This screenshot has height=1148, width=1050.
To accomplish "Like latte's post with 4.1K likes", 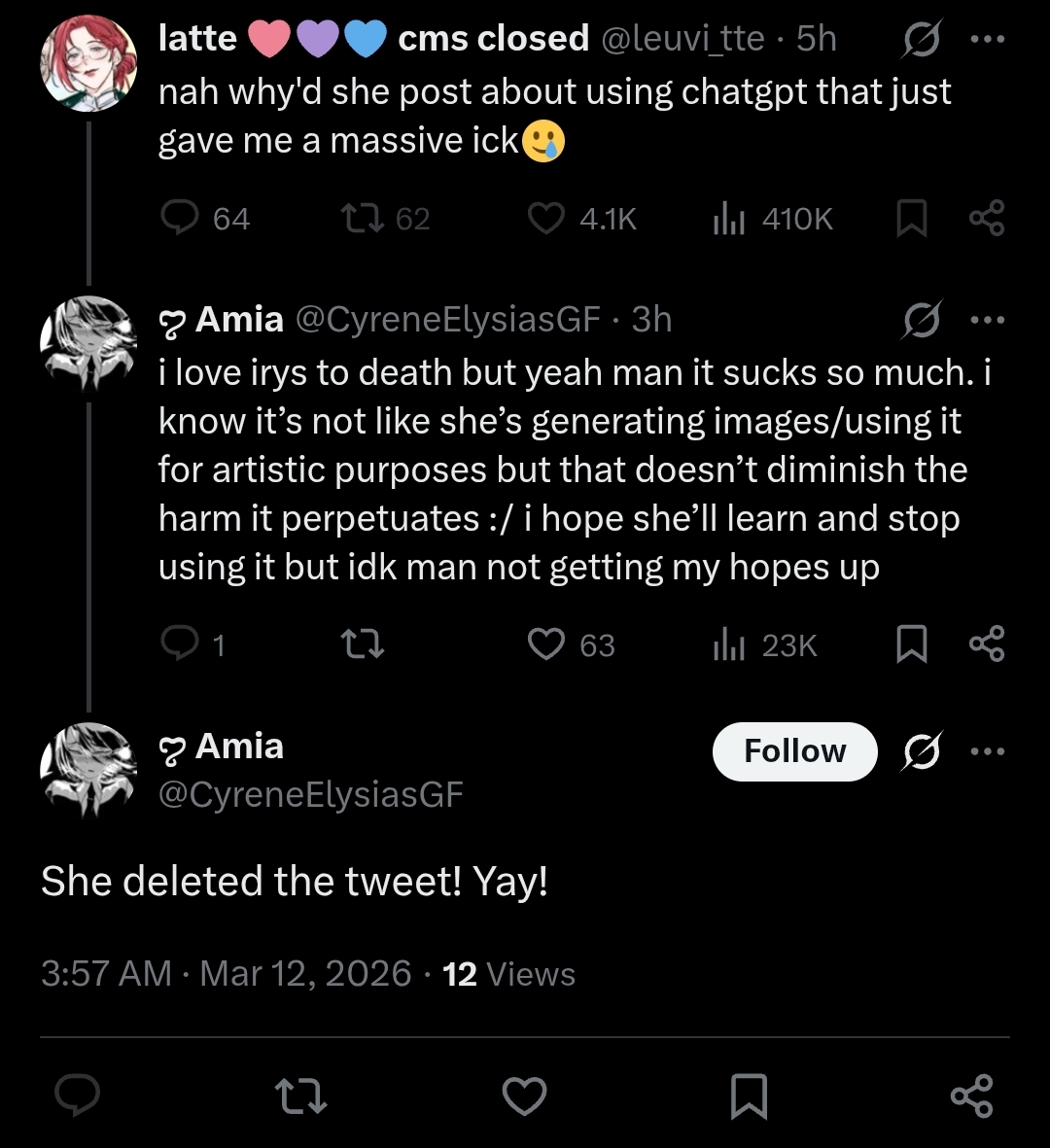I will tap(546, 219).
